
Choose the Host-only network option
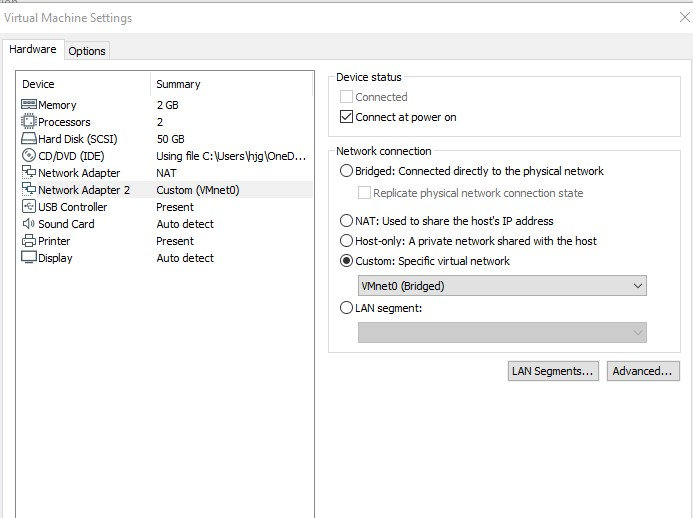click(347, 241)
